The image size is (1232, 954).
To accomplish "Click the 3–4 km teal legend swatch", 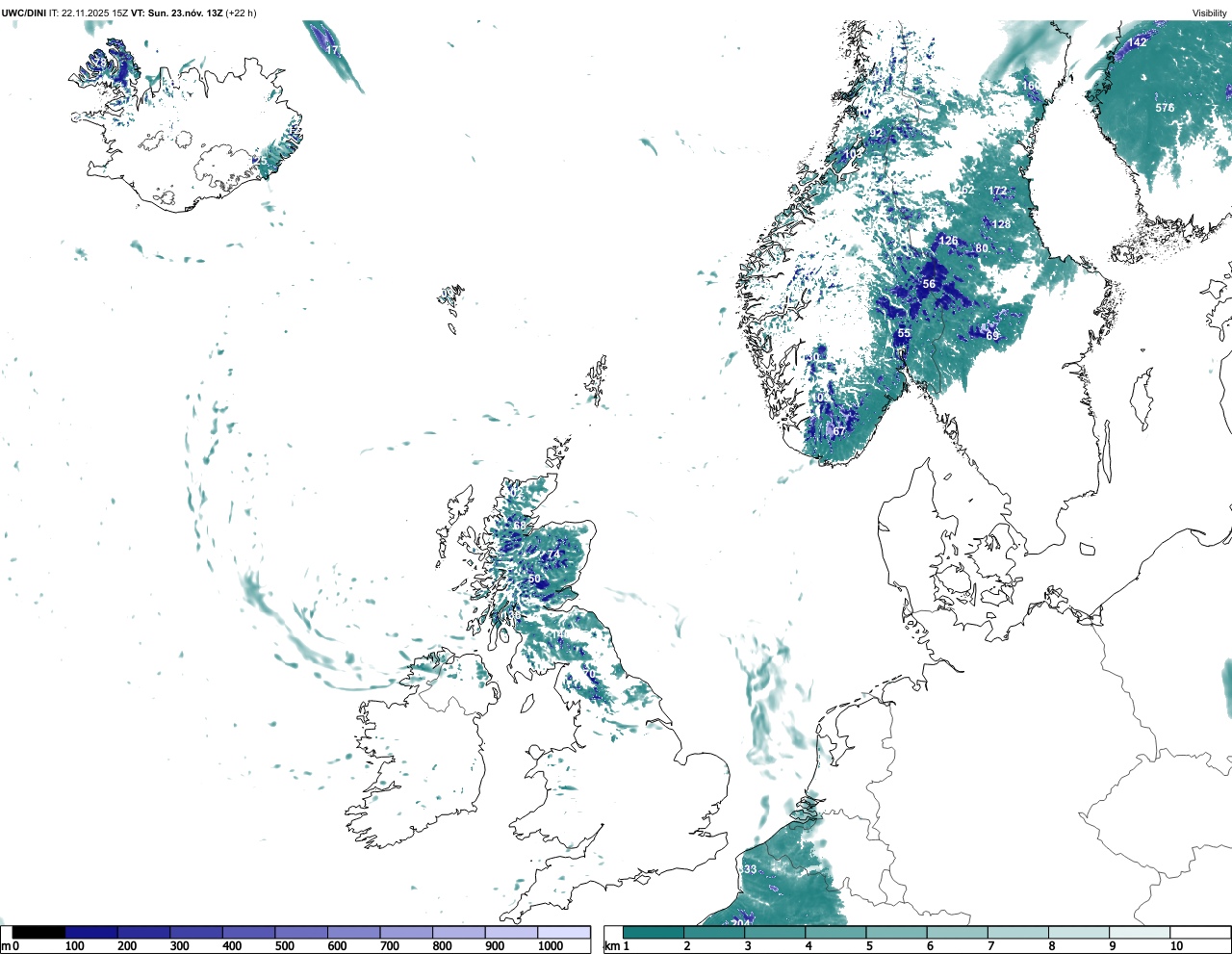I will [x=775, y=932].
